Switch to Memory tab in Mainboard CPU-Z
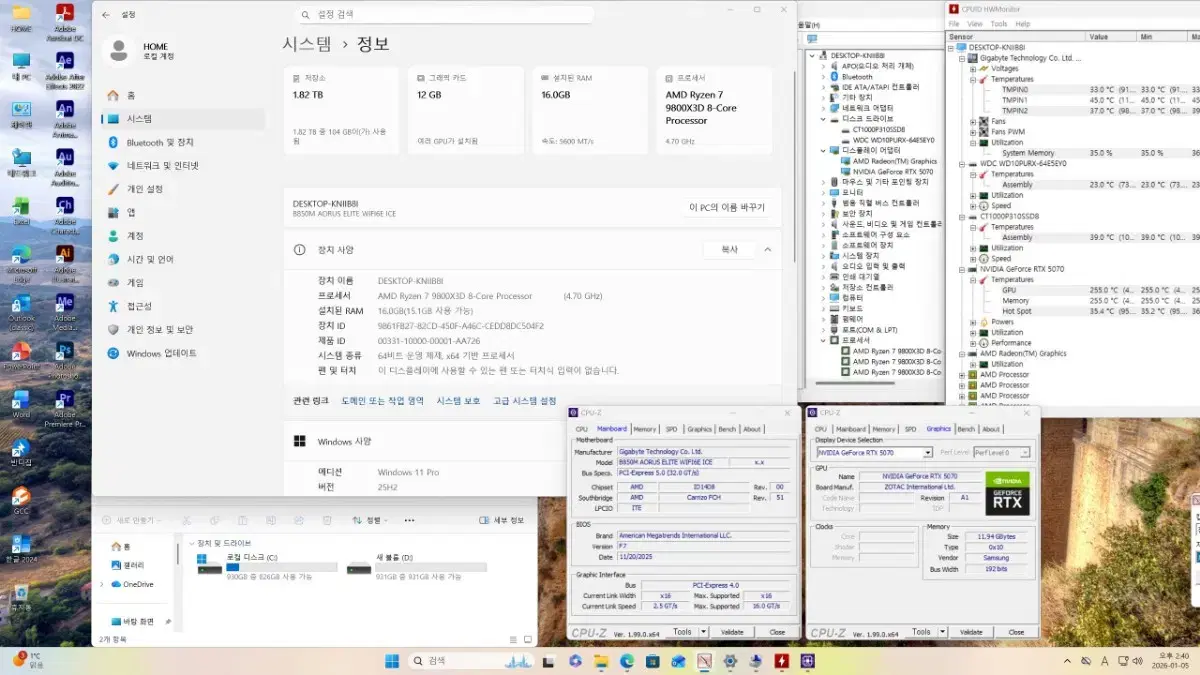Image resolution: width=1200 pixels, height=675 pixels. coord(645,429)
